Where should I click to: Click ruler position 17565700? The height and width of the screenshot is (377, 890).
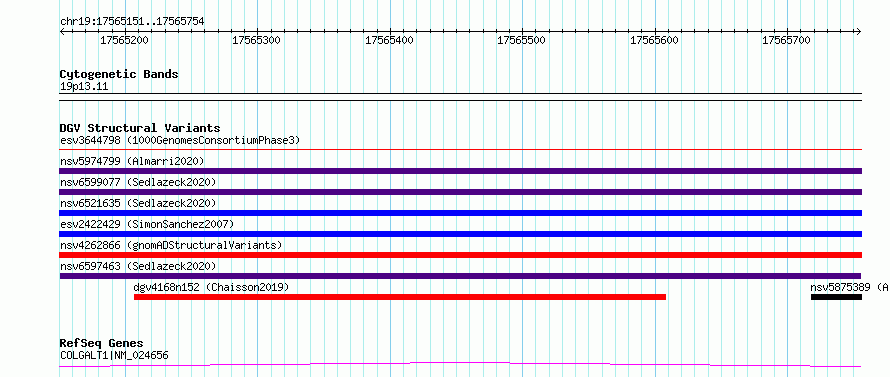[x=787, y=40]
